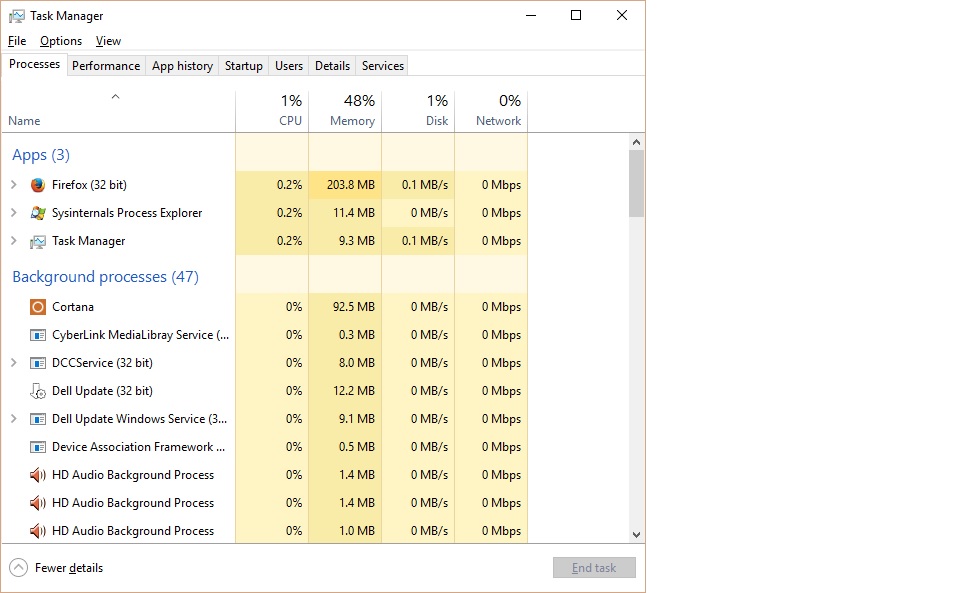Click the scrollbar down arrow in process list
The height and width of the screenshot is (593, 960).
tap(636, 534)
